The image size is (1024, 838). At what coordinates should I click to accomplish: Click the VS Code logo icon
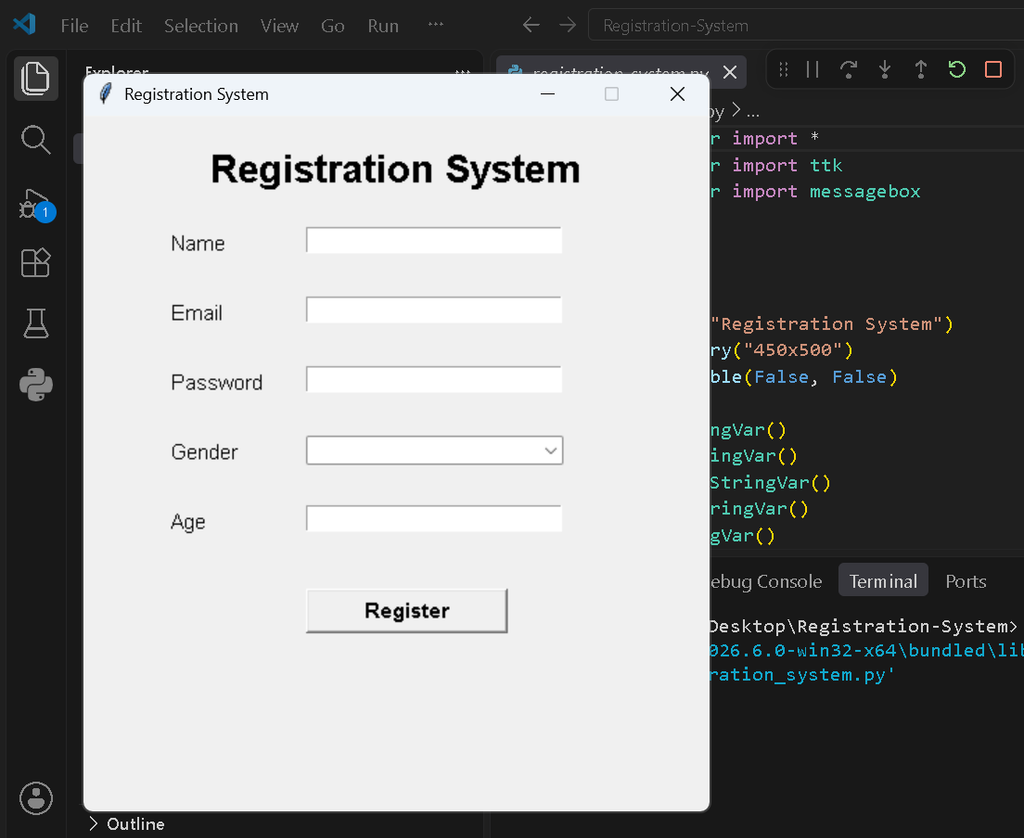coord(25,25)
